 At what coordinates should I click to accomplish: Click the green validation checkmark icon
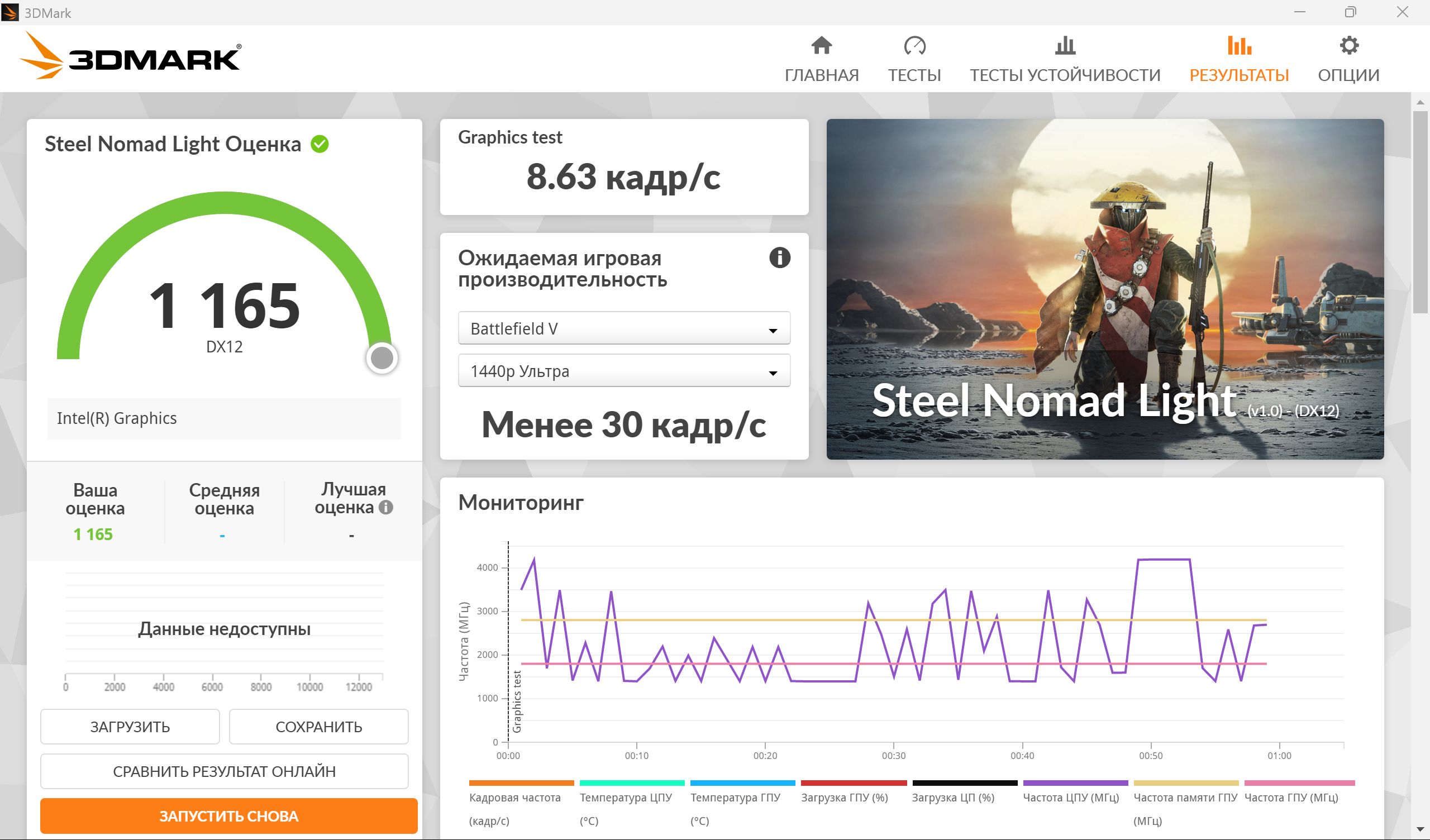[x=320, y=144]
